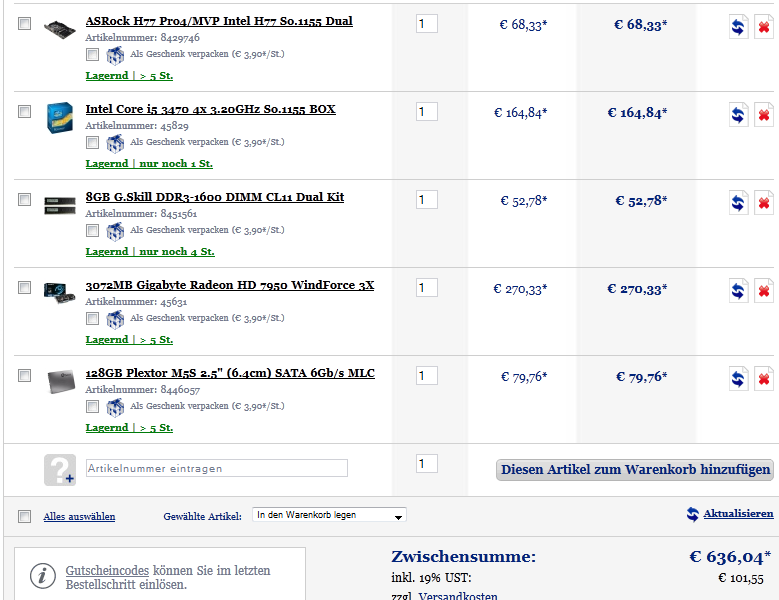779x600 pixels.
Task: Open Intel Core i5 product thumbnail
Action: pos(60,118)
